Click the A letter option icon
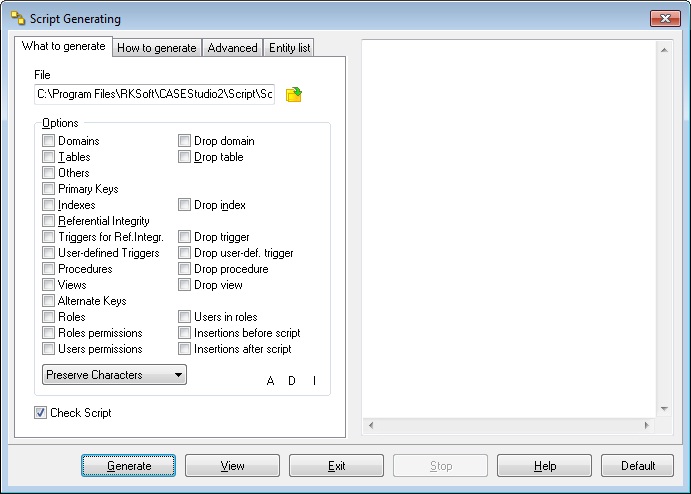691x494 pixels. coord(270,380)
